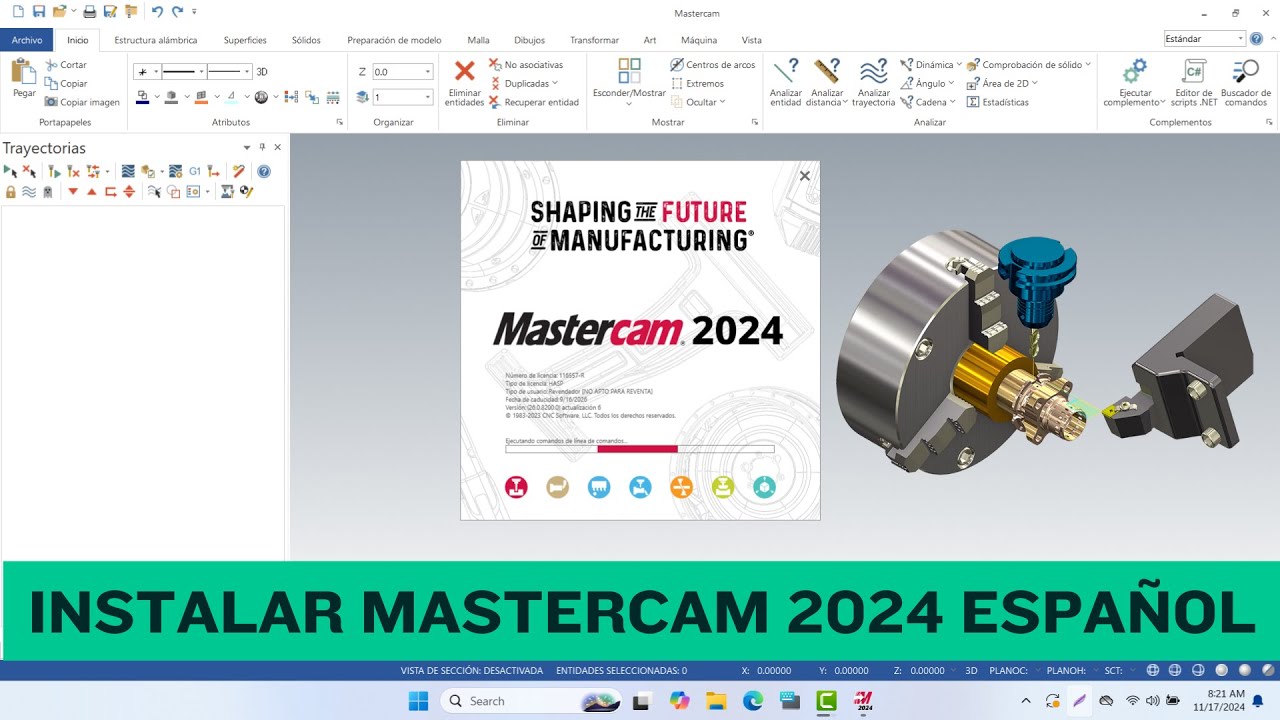Image resolution: width=1280 pixels, height=720 pixels.
Task: Open Analizar entidad tool
Action: tap(786, 83)
